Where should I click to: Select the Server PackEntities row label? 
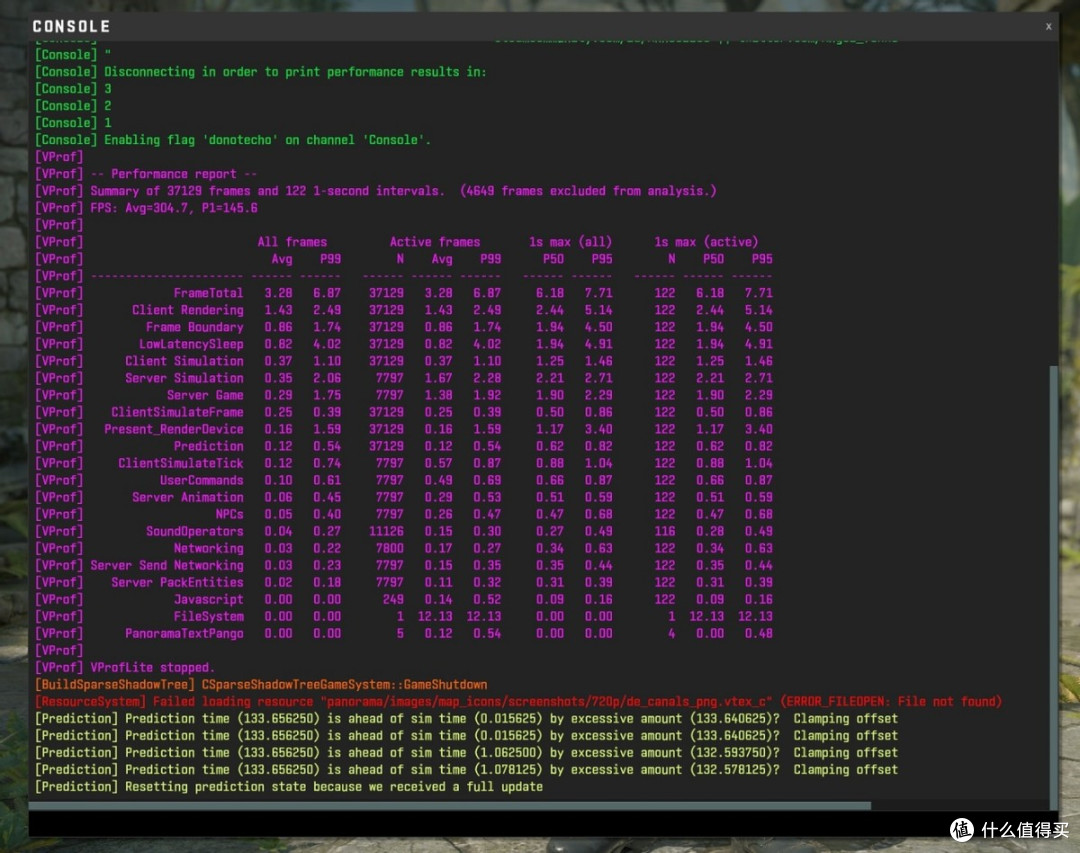click(x=177, y=582)
